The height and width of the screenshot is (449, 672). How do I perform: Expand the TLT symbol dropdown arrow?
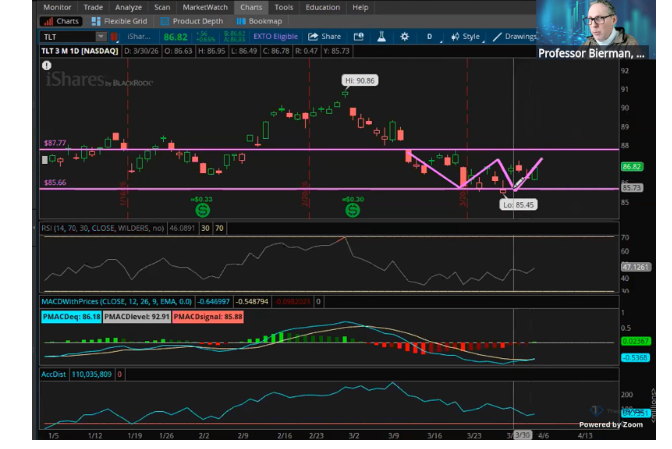pyautogui.click(x=101, y=36)
